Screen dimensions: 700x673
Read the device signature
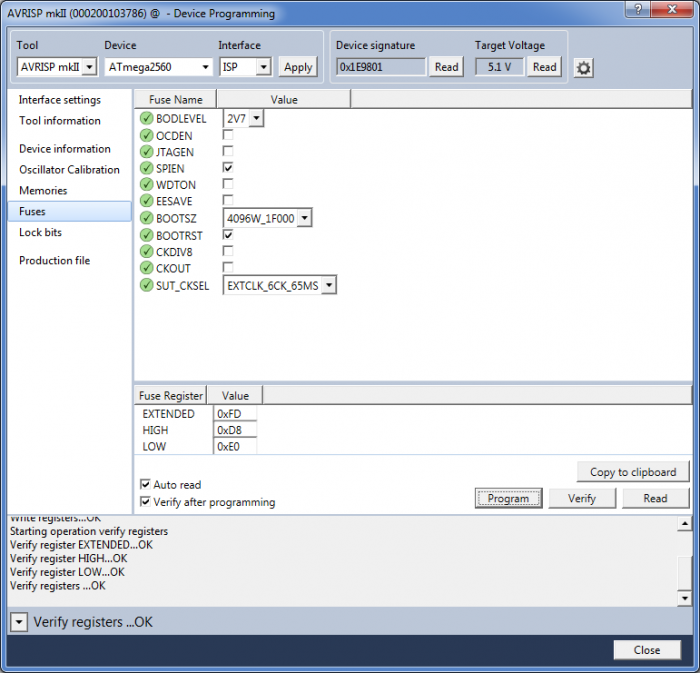[x=446, y=67]
